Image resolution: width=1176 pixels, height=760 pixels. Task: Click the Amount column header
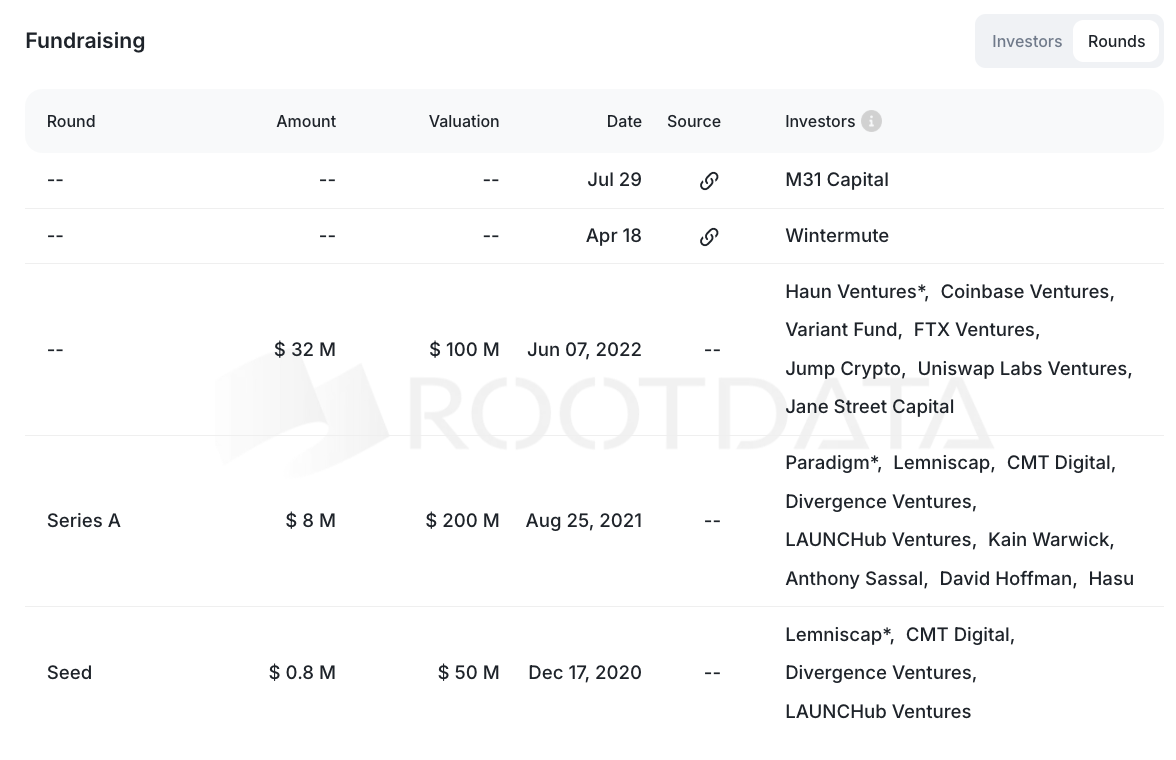click(306, 121)
